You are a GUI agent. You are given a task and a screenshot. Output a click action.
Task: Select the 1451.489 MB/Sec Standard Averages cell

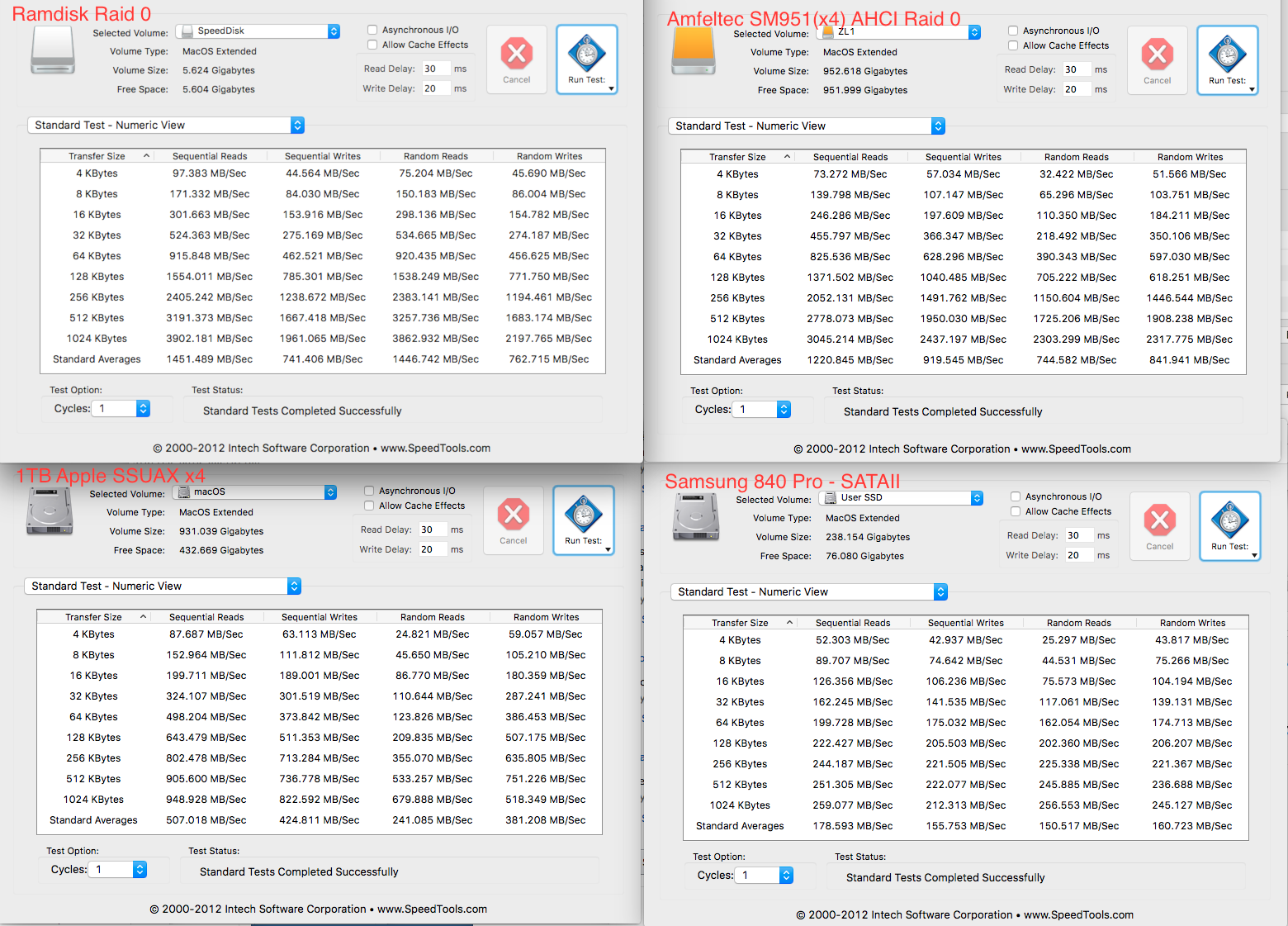[x=210, y=359]
